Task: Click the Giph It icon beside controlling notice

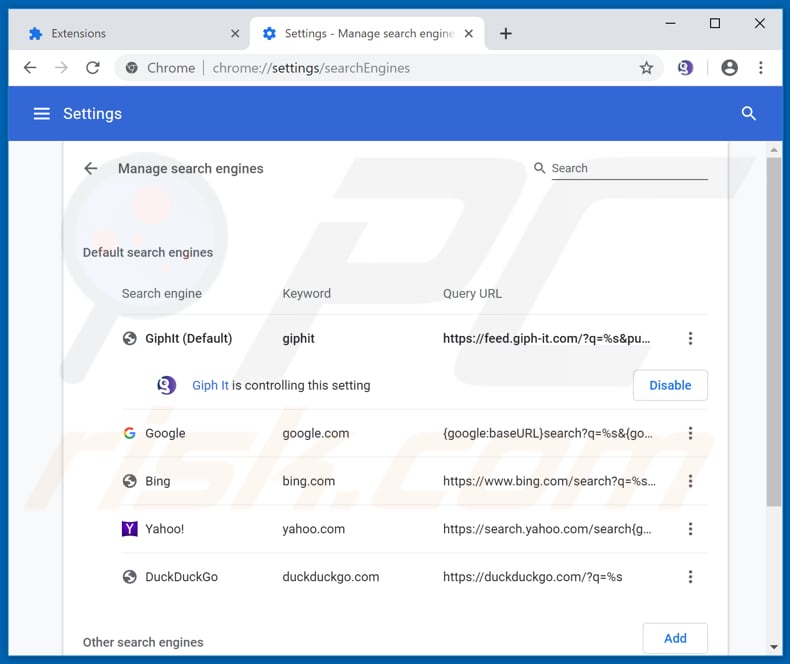Action: pos(166,385)
